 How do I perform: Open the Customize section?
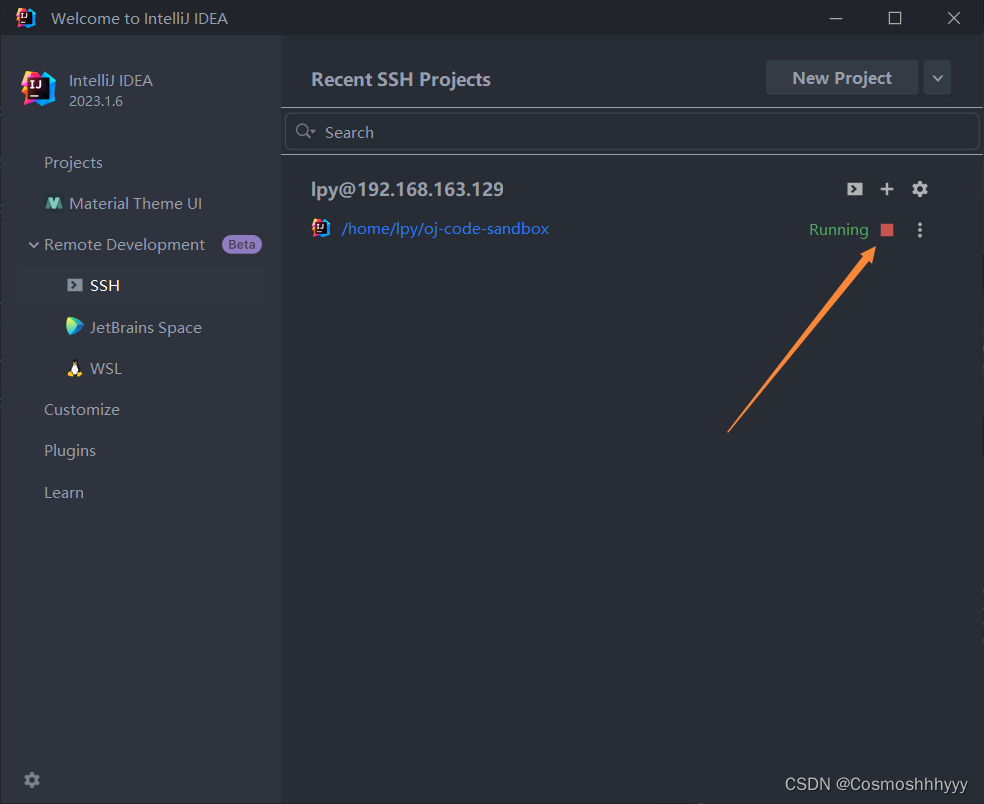click(x=82, y=410)
